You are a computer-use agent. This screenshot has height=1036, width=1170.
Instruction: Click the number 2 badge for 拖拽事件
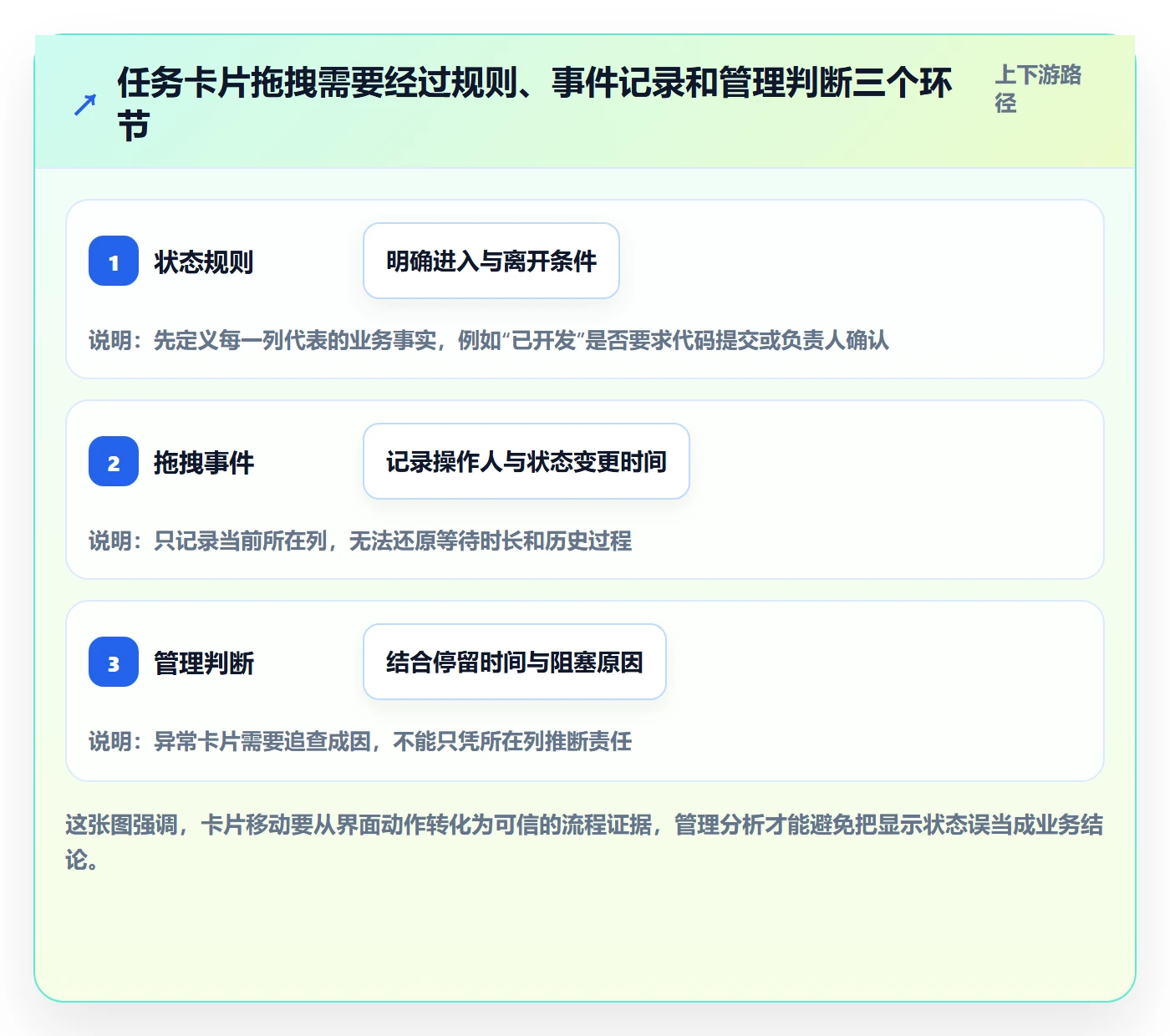tap(114, 461)
